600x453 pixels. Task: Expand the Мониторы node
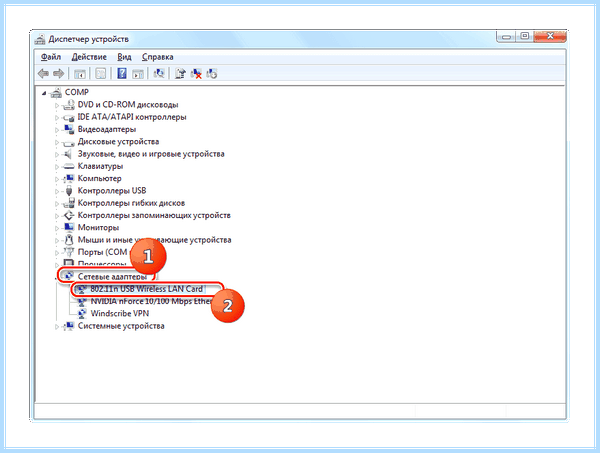[57, 228]
